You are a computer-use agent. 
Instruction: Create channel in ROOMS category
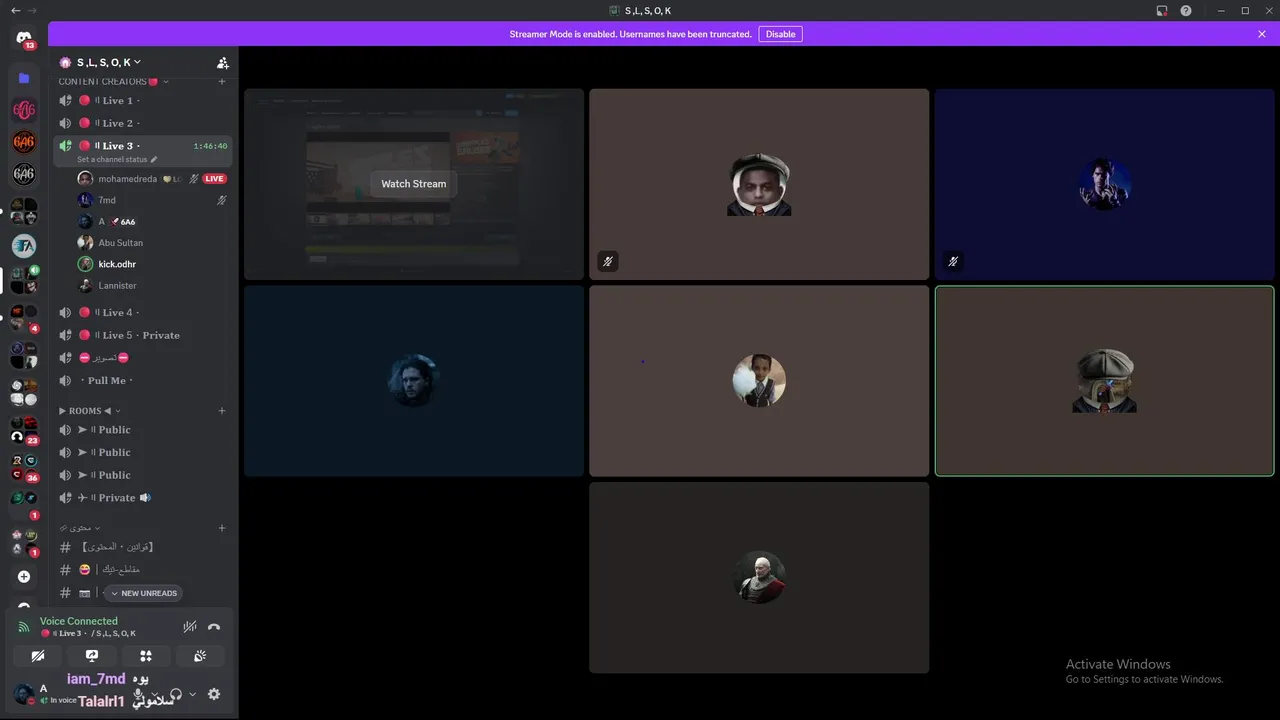pos(222,411)
